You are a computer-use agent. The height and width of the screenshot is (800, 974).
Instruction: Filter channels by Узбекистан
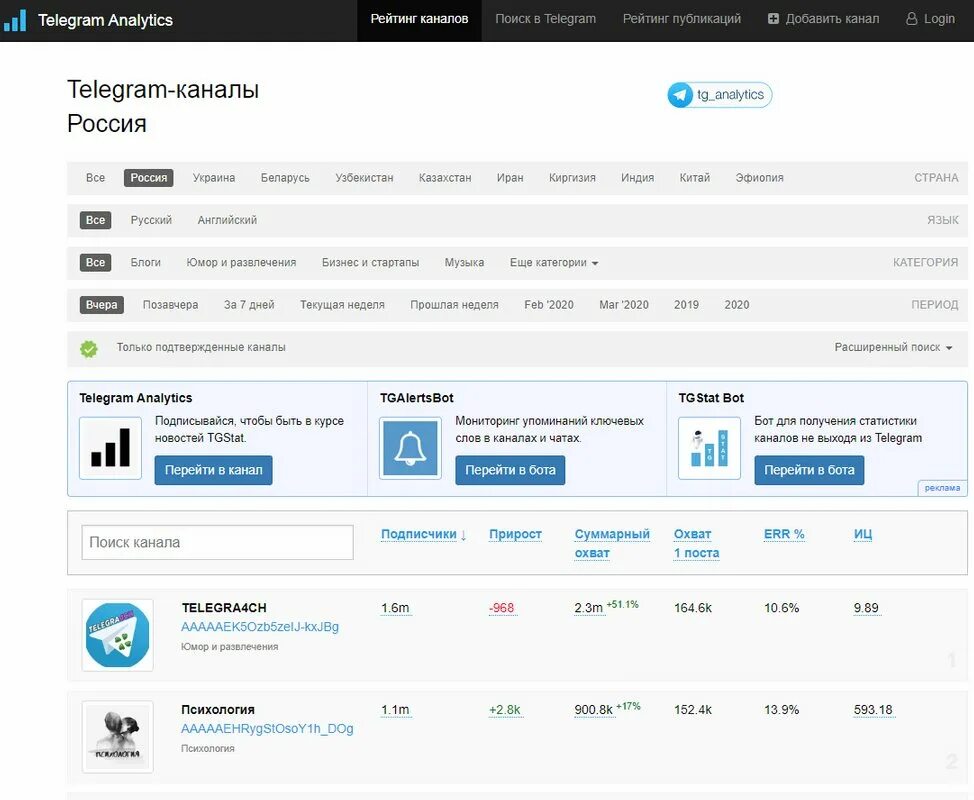(x=364, y=178)
